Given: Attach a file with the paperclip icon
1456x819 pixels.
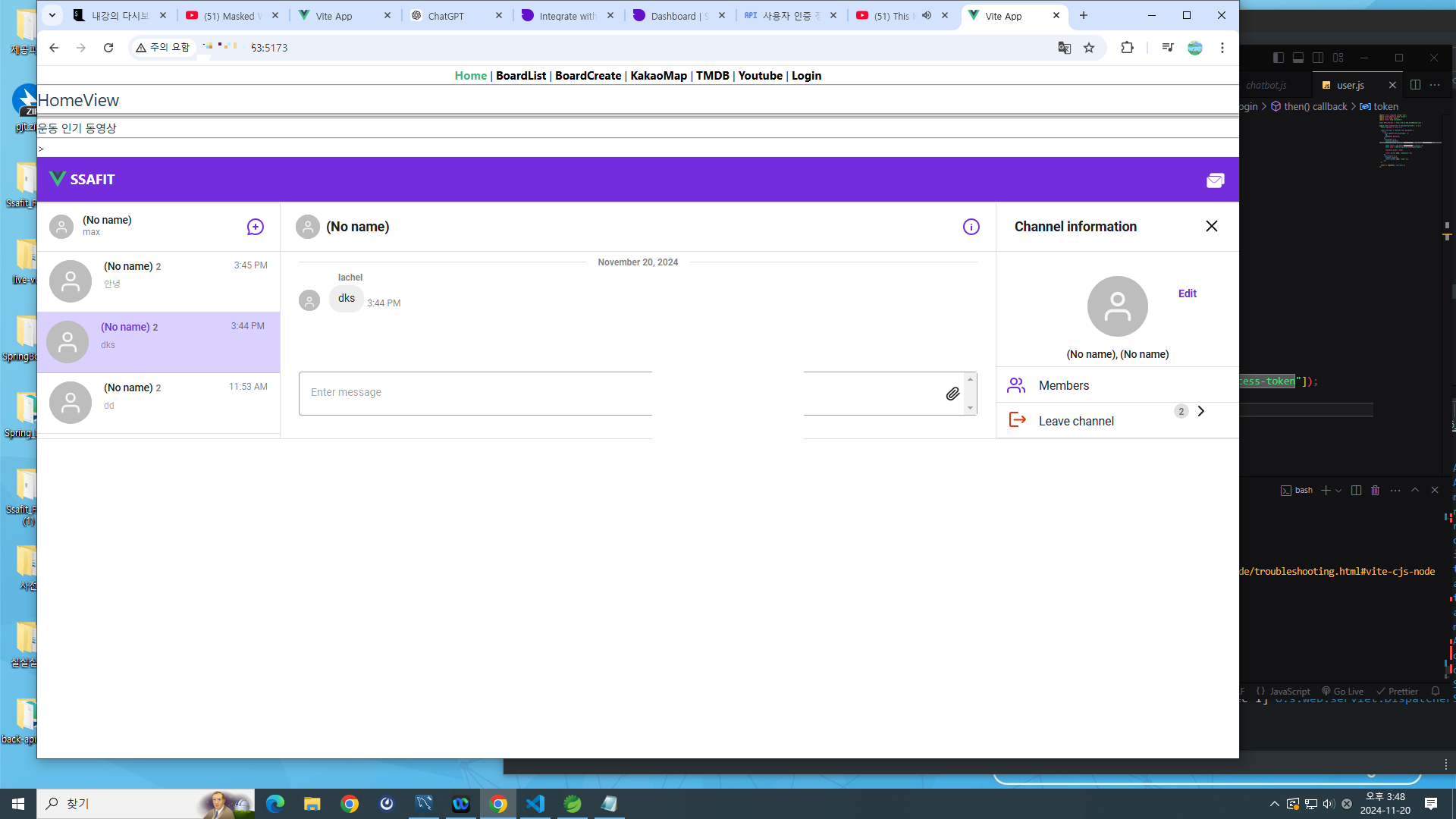Looking at the screenshot, I should point(953,394).
